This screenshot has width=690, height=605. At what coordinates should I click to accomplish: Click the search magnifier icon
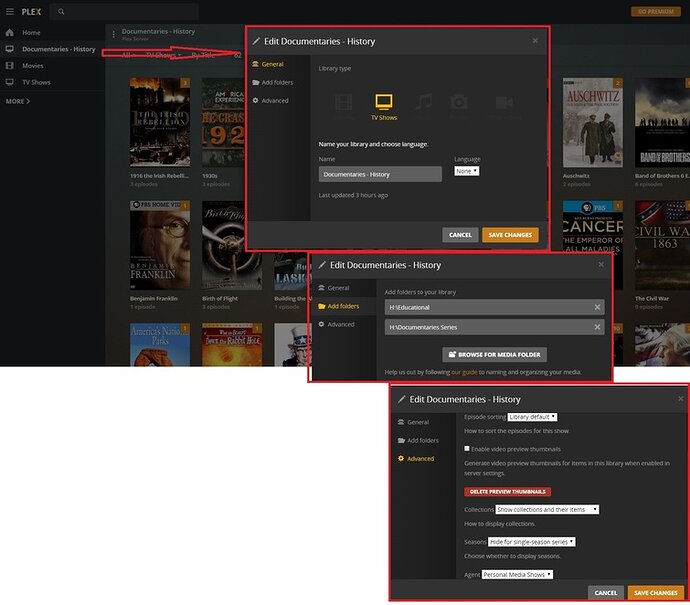[61, 12]
